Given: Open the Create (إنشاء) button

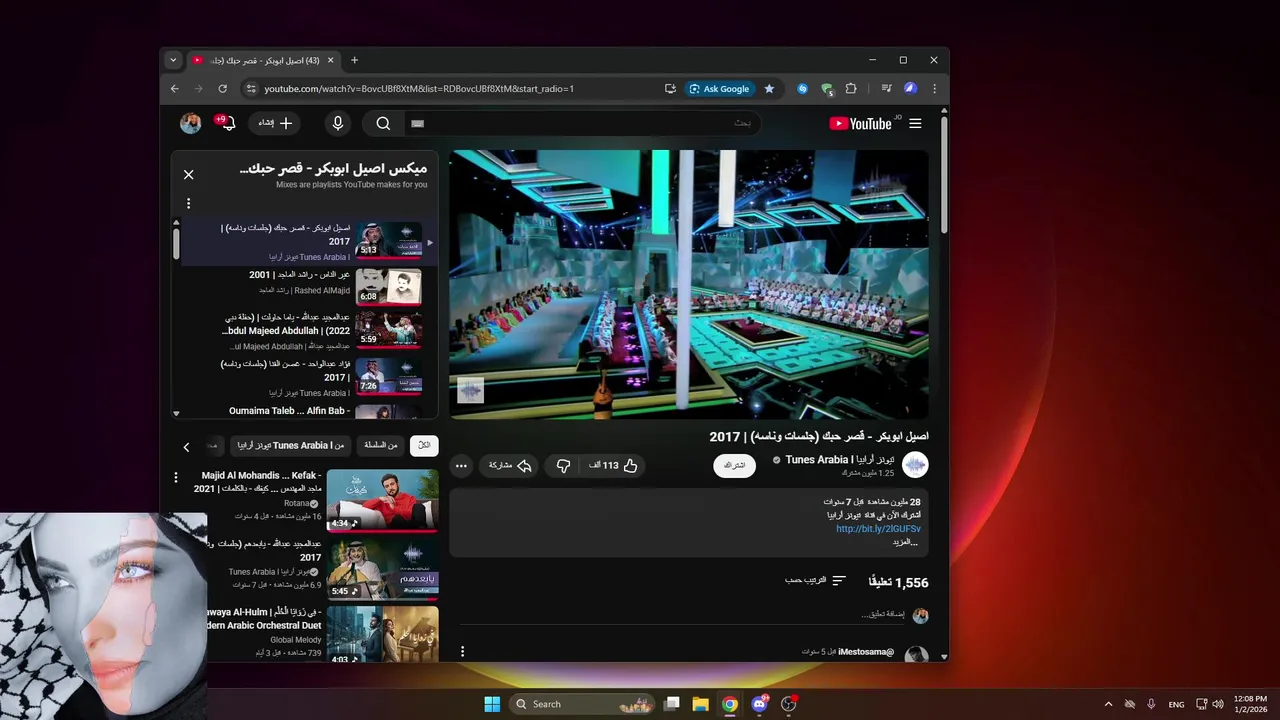Looking at the screenshot, I should (274, 123).
